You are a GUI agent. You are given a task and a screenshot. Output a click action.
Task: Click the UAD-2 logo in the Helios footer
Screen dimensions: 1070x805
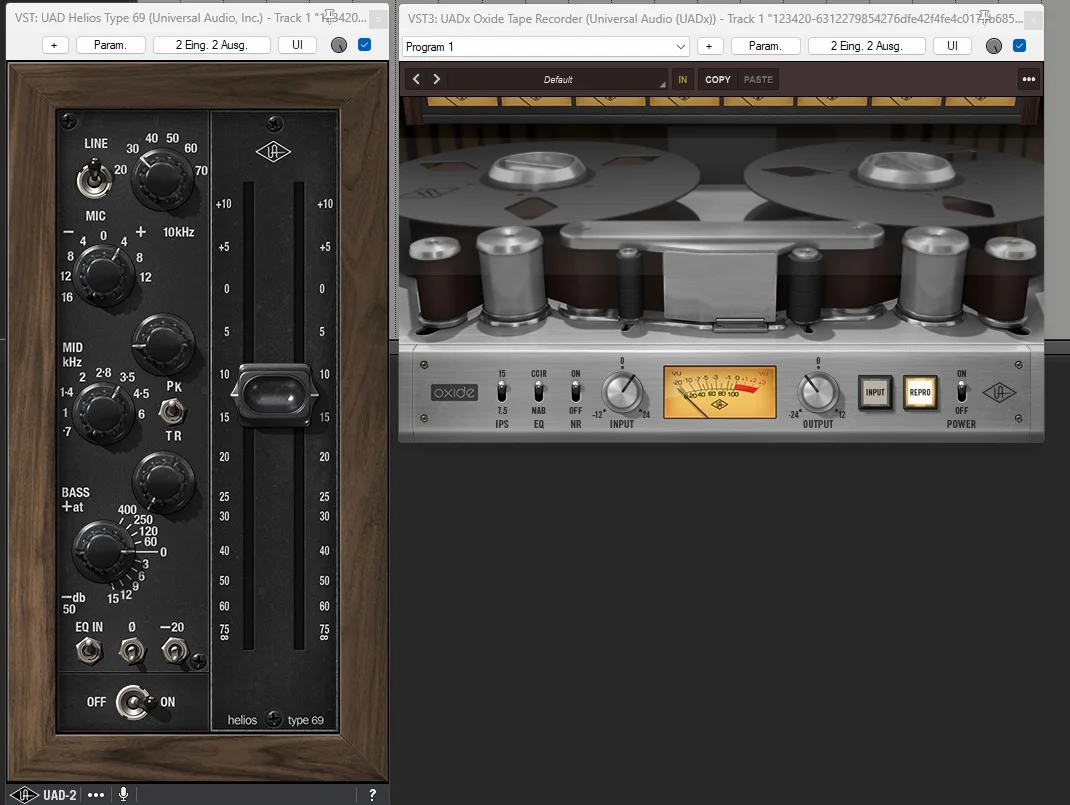click(44, 795)
